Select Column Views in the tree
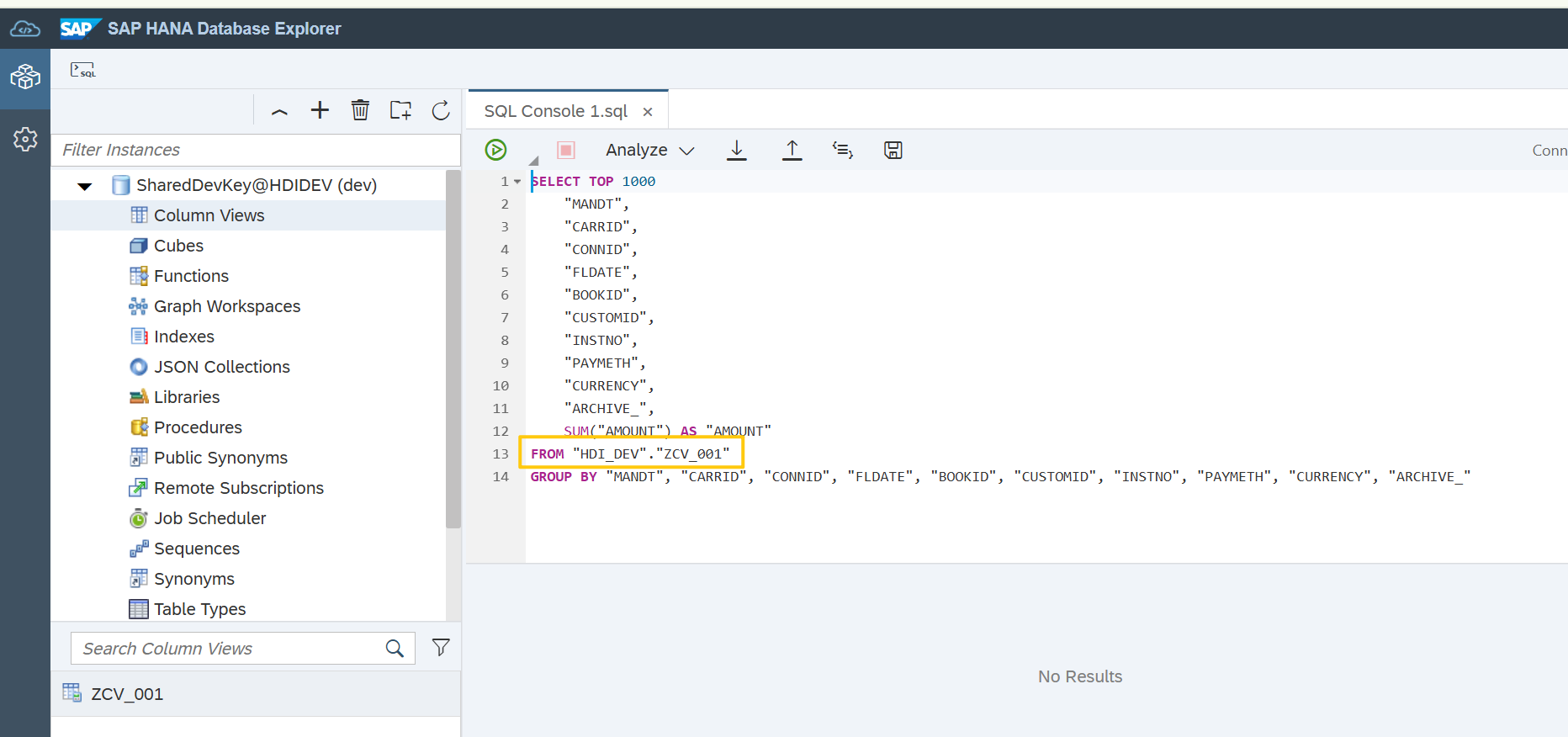Viewport: 1568px width, 737px height. point(209,215)
